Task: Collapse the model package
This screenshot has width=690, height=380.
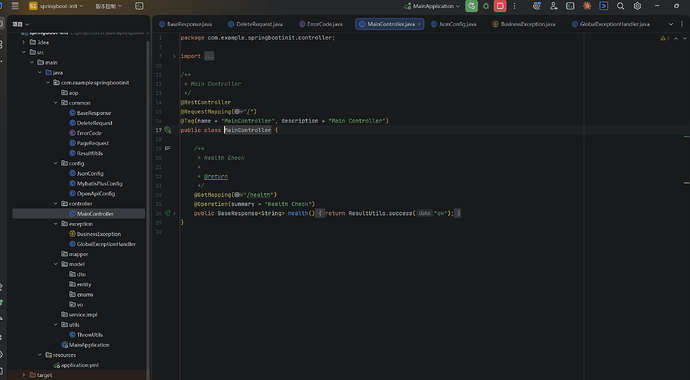Action: point(55,264)
